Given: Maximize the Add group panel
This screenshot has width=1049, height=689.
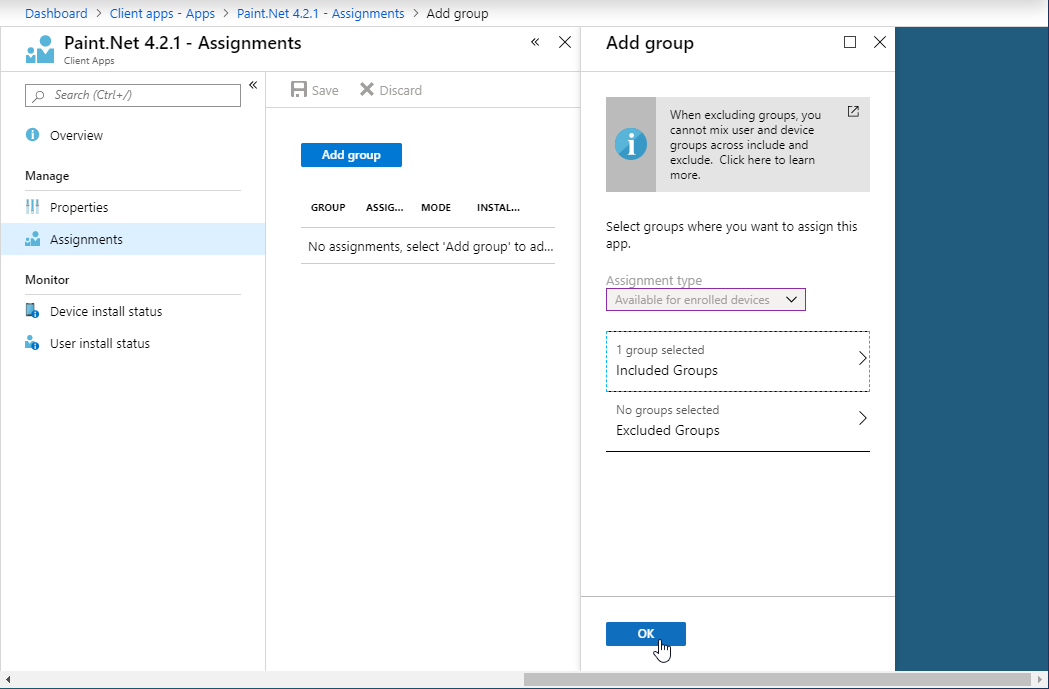Looking at the screenshot, I should point(850,42).
